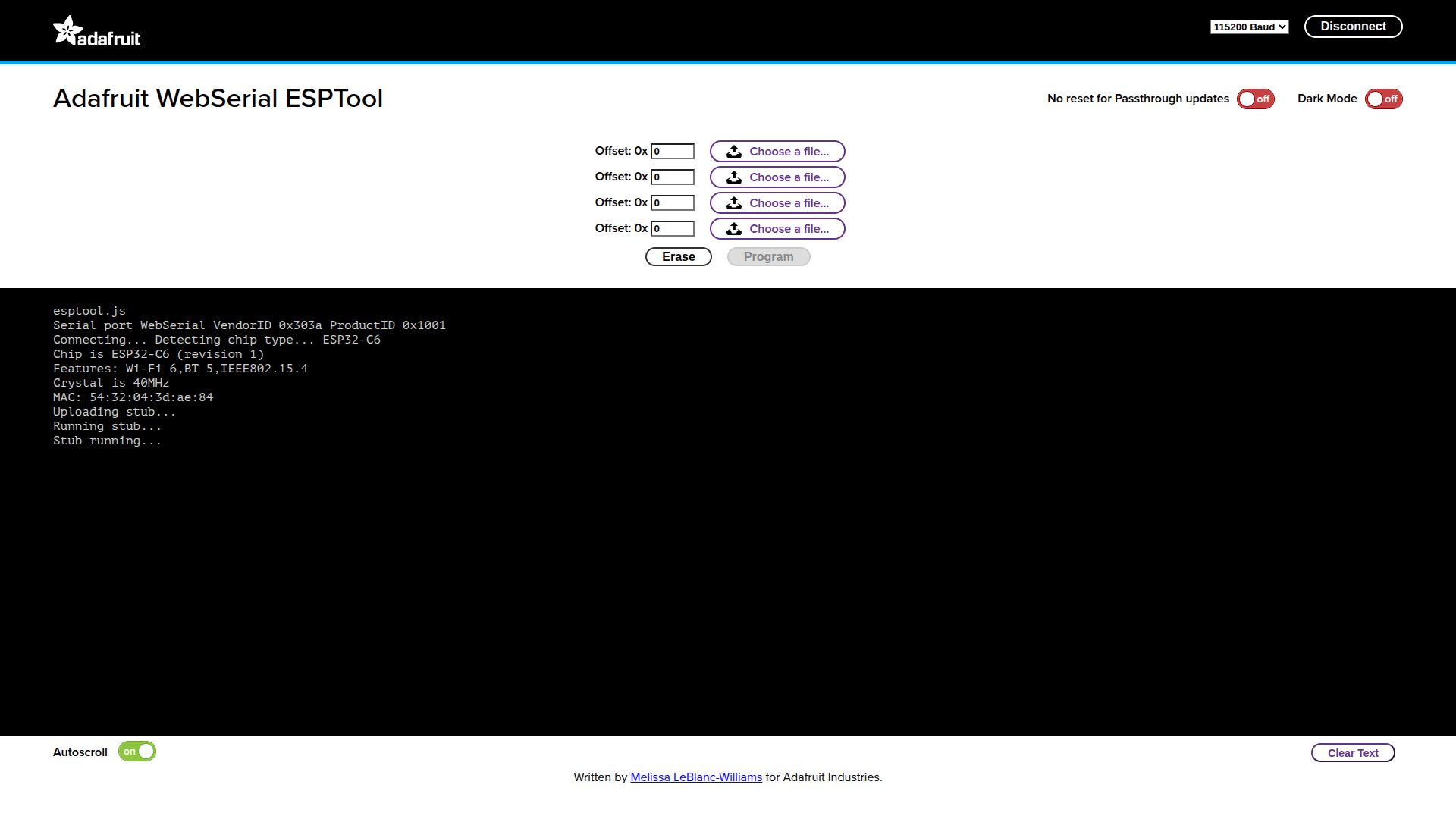Click the 'Chip is ESP32-C6 (revision 1)' line
Screen dimensions: 1456x819
(158, 354)
